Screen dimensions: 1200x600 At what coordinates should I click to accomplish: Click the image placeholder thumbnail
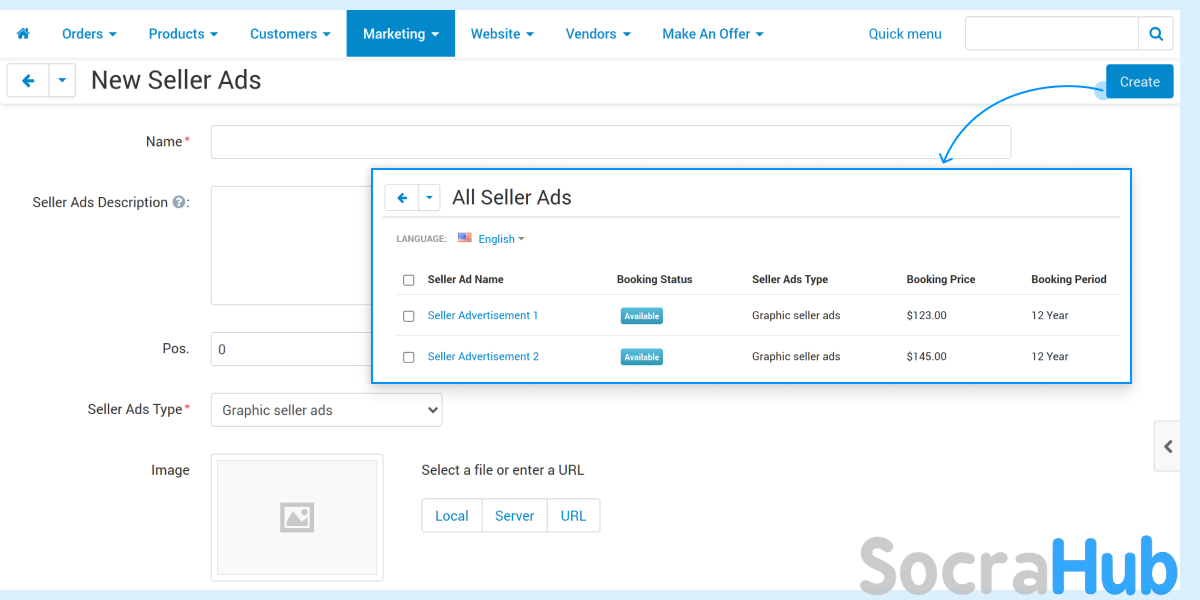click(x=297, y=517)
